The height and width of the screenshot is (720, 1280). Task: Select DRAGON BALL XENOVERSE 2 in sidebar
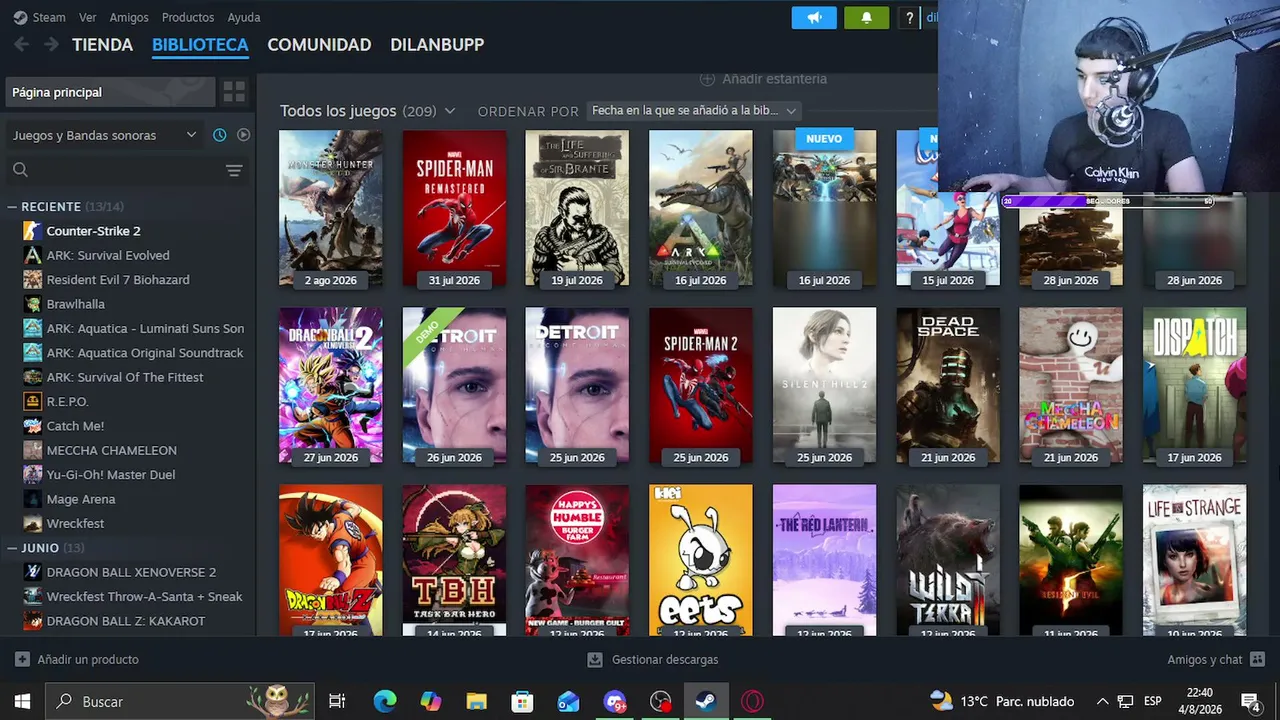[x=131, y=572]
